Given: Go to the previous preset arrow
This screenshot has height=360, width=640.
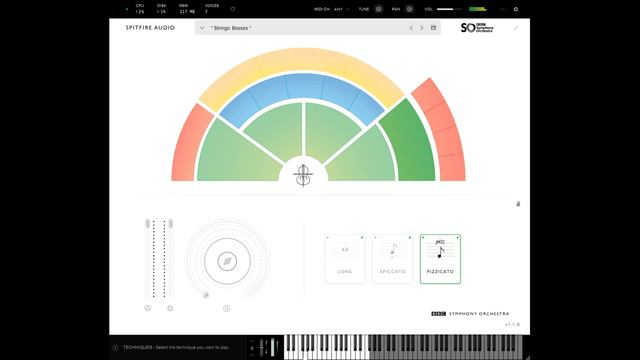Looking at the screenshot, I should pyautogui.click(x=411, y=28).
